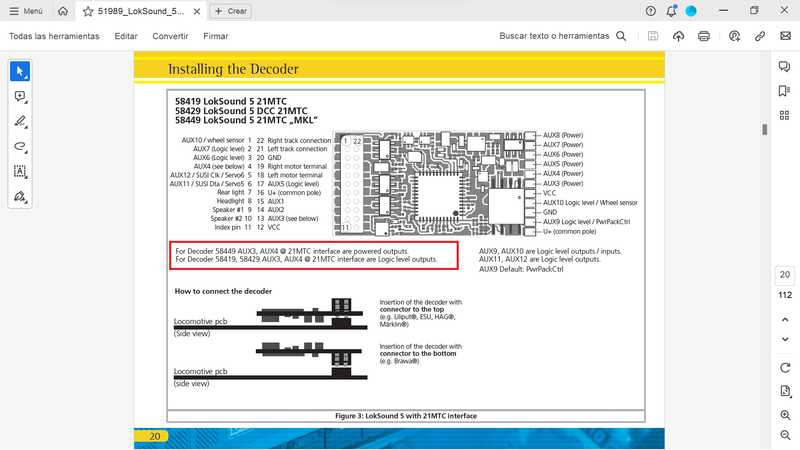Go to the Home icon
800x450 pixels.
[63, 11]
